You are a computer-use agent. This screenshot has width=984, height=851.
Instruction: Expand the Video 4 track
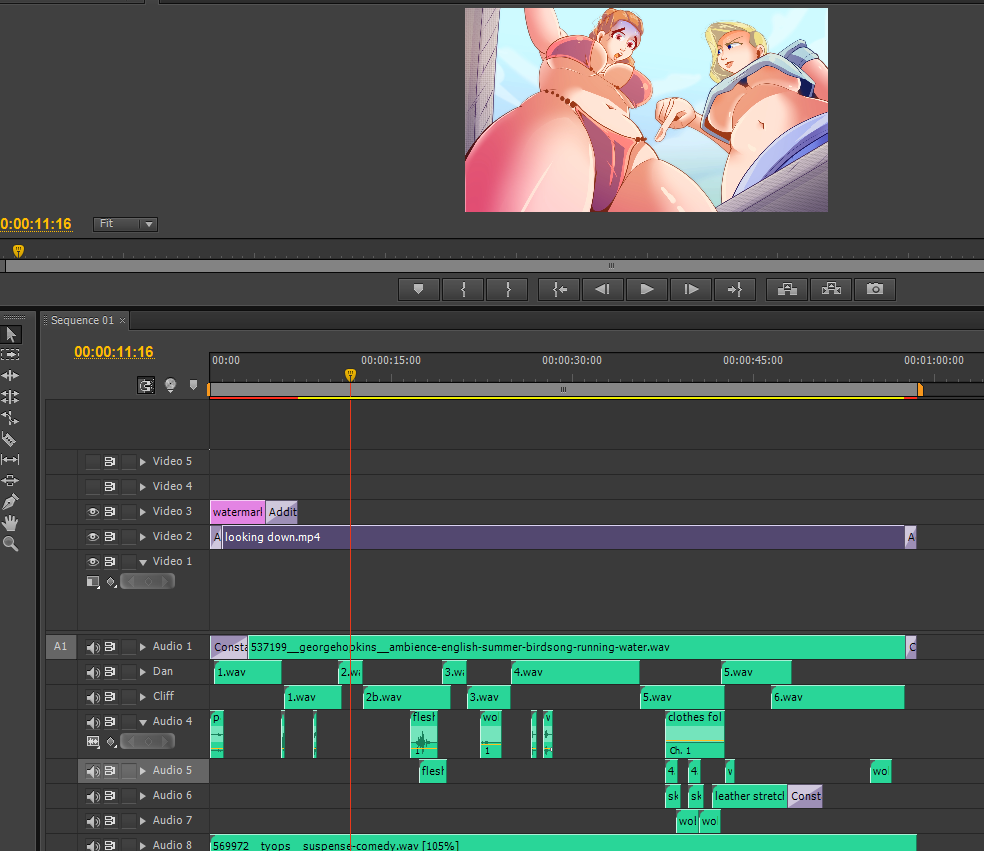click(x=143, y=487)
